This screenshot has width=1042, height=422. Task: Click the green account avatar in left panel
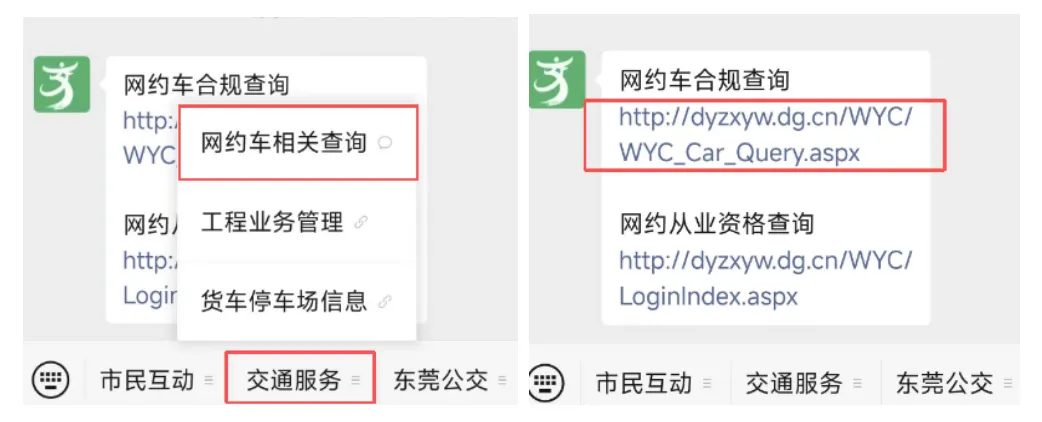pyautogui.click(x=62, y=84)
